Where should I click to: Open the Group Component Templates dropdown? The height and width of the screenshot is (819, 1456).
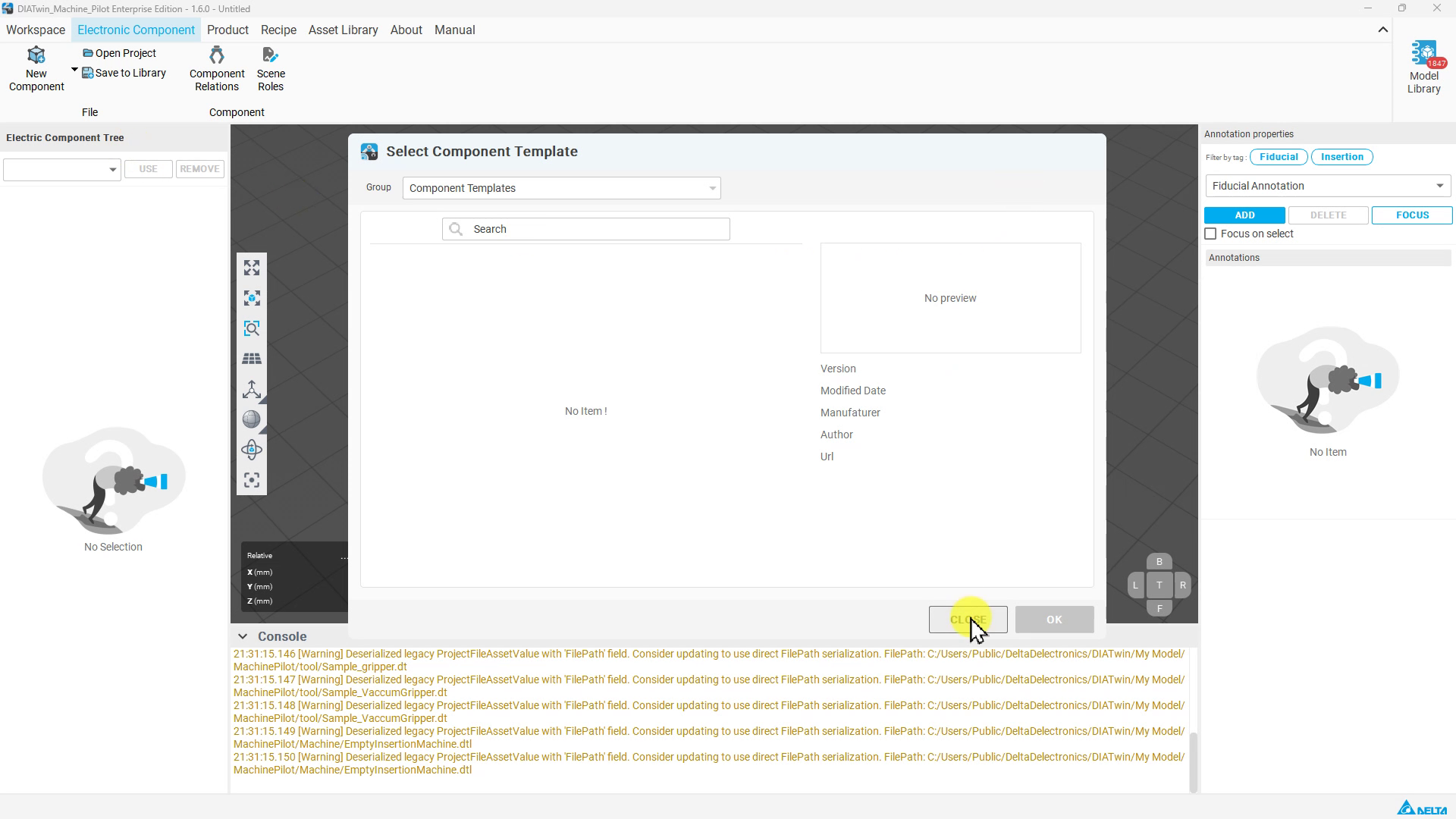[x=561, y=188]
